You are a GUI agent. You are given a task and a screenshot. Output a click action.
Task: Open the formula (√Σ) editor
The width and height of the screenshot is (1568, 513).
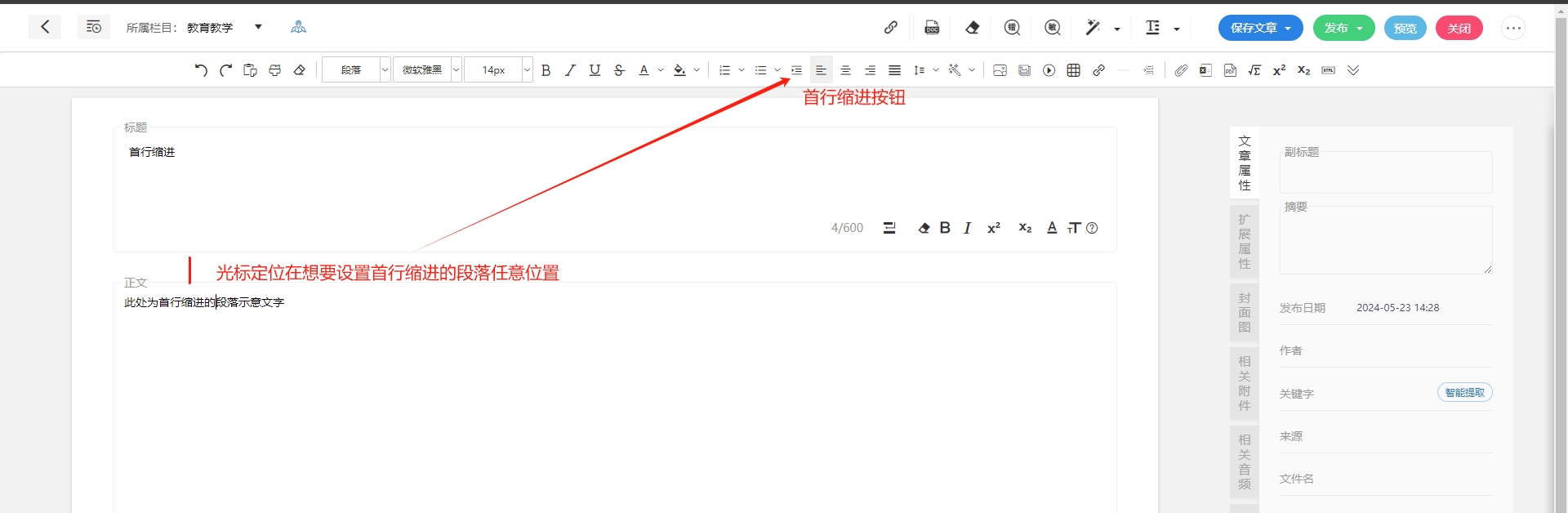pyautogui.click(x=1254, y=70)
